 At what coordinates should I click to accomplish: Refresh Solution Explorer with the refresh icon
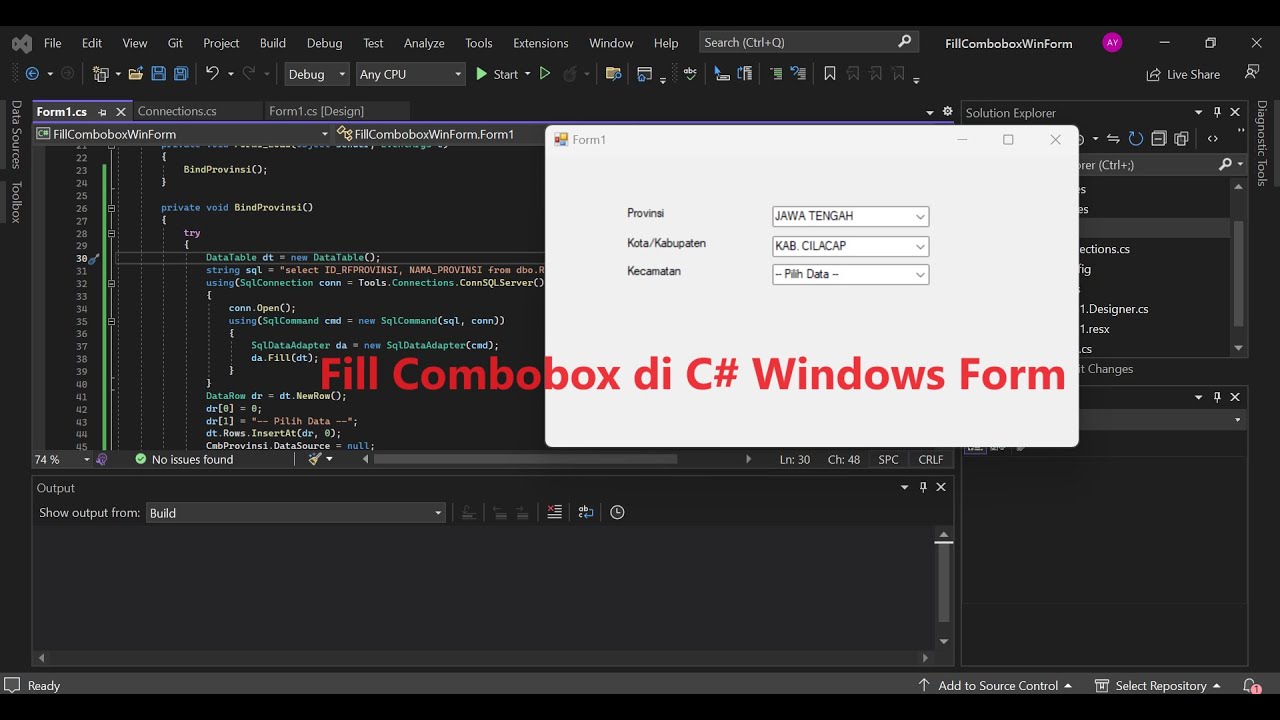[x=1136, y=139]
